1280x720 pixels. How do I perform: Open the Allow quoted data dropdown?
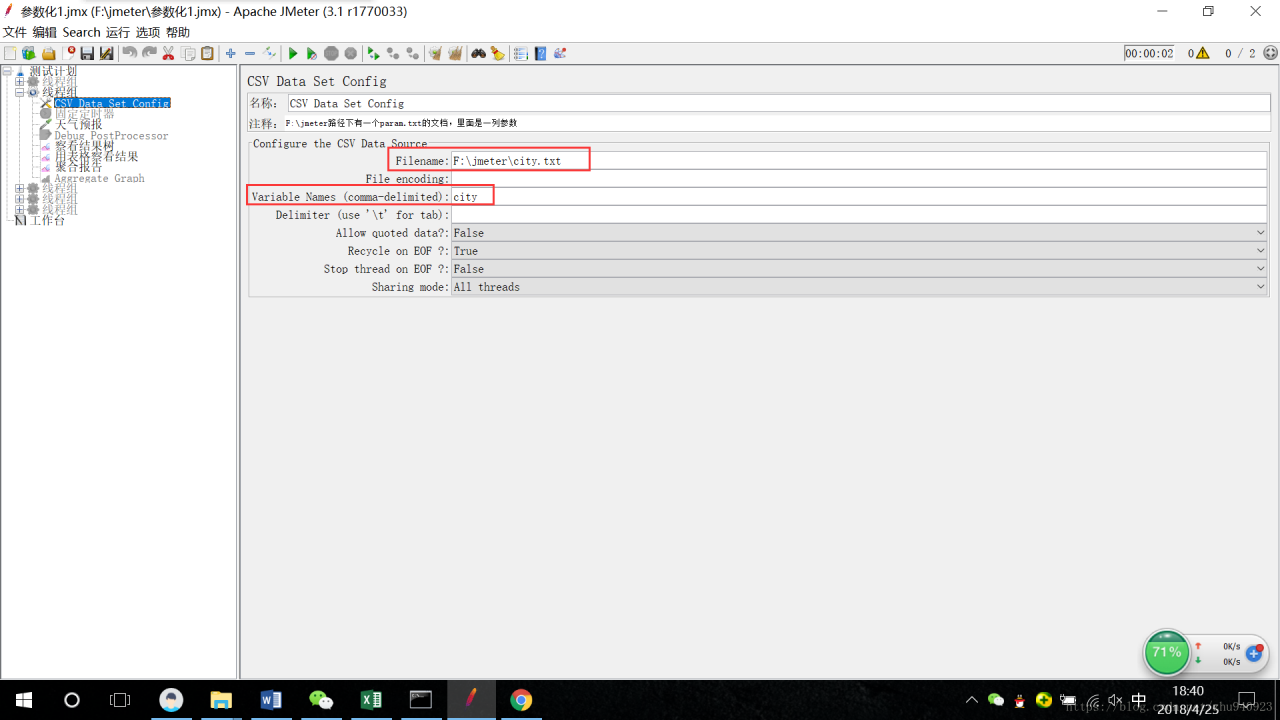coord(859,233)
